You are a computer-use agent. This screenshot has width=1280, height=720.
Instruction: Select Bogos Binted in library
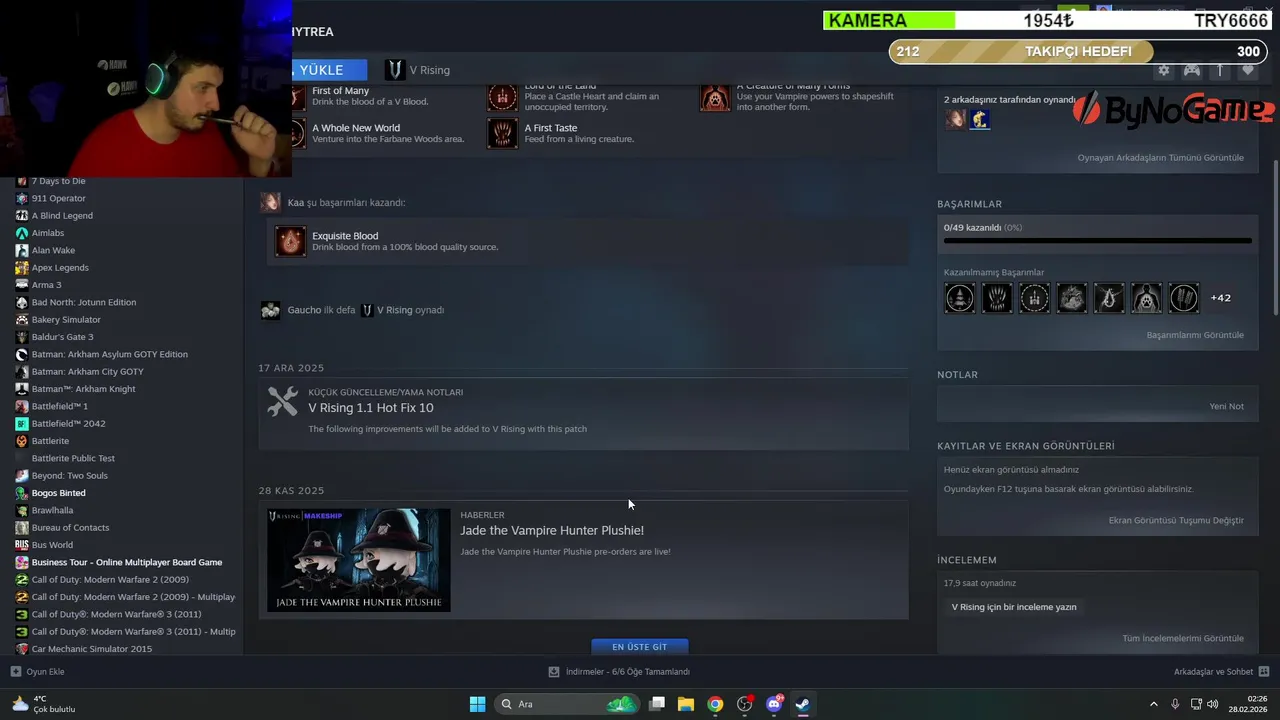[58, 493]
